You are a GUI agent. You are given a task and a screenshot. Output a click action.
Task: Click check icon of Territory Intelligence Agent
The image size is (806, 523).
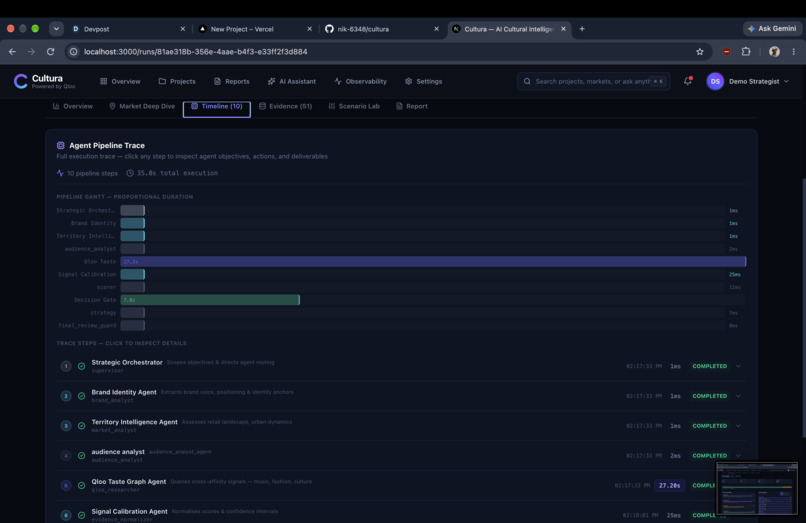(x=81, y=426)
